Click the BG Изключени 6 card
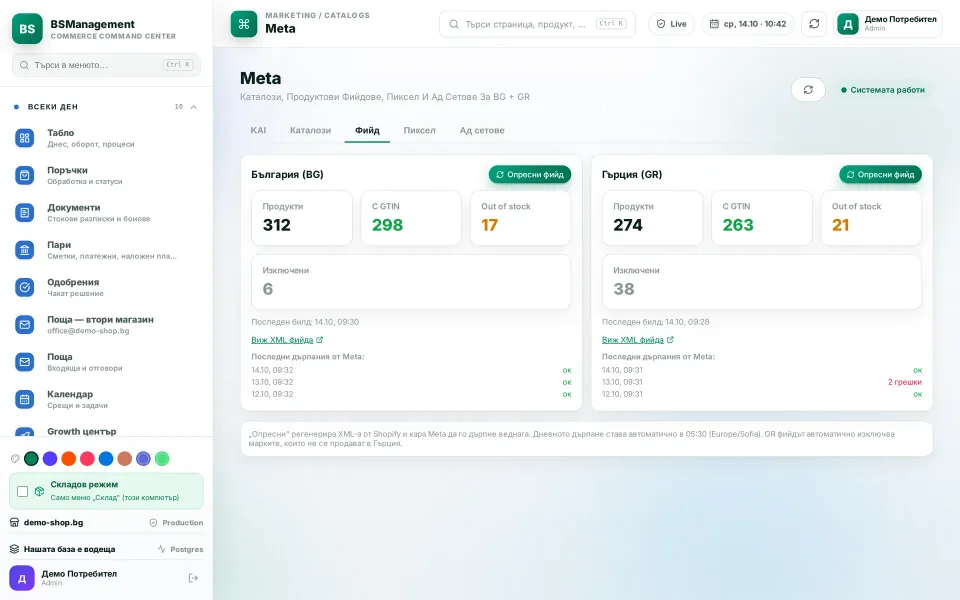 [x=411, y=282]
